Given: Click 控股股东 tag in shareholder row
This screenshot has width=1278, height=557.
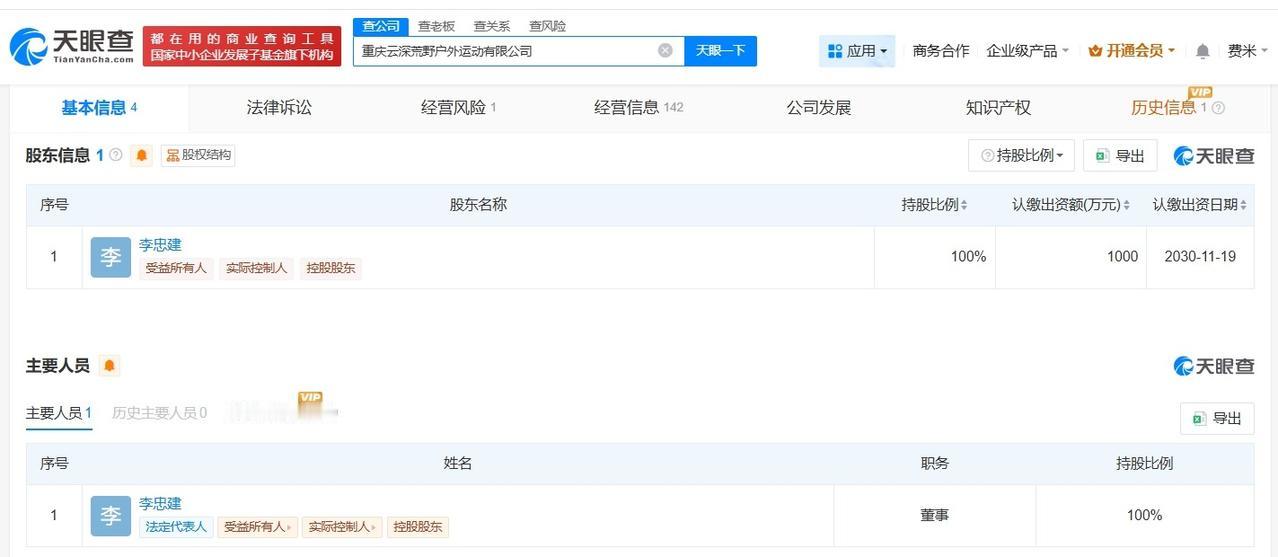Looking at the screenshot, I should tap(331, 268).
